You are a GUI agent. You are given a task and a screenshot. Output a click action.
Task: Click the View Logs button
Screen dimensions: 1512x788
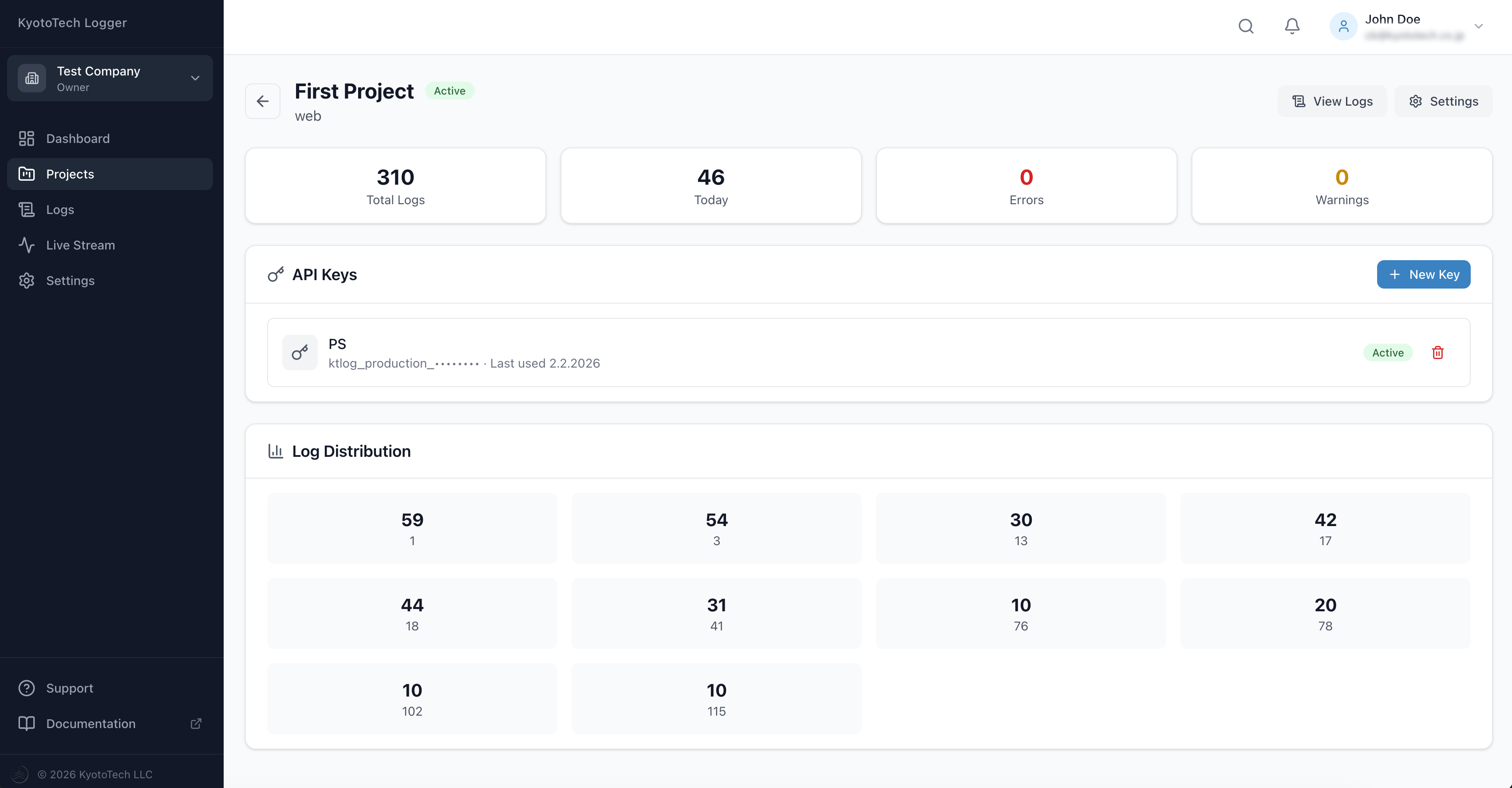pyautogui.click(x=1332, y=100)
